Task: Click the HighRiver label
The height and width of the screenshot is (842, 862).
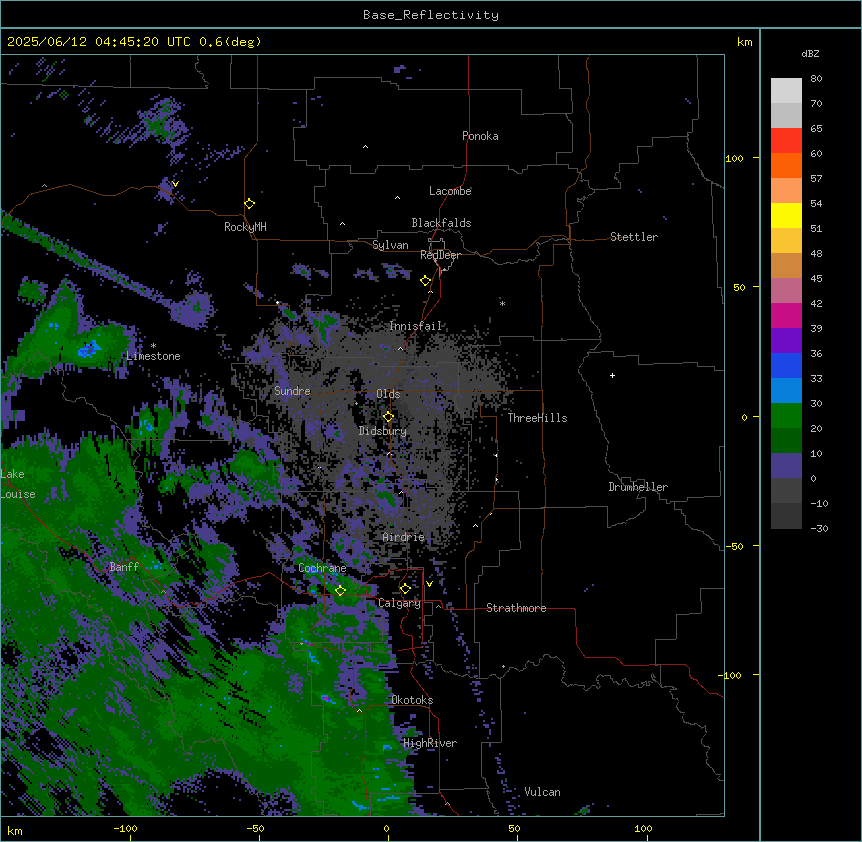Action: tap(430, 743)
